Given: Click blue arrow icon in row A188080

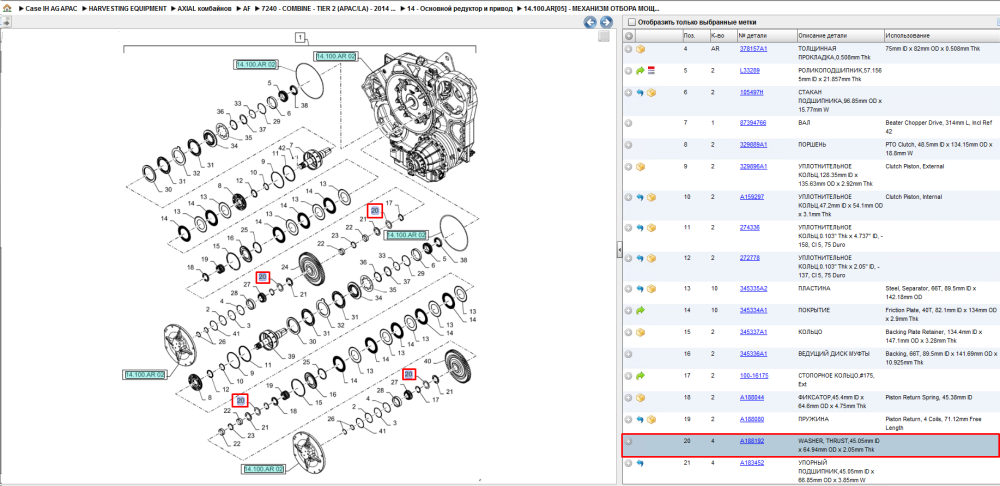Looking at the screenshot, I should pos(641,419).
